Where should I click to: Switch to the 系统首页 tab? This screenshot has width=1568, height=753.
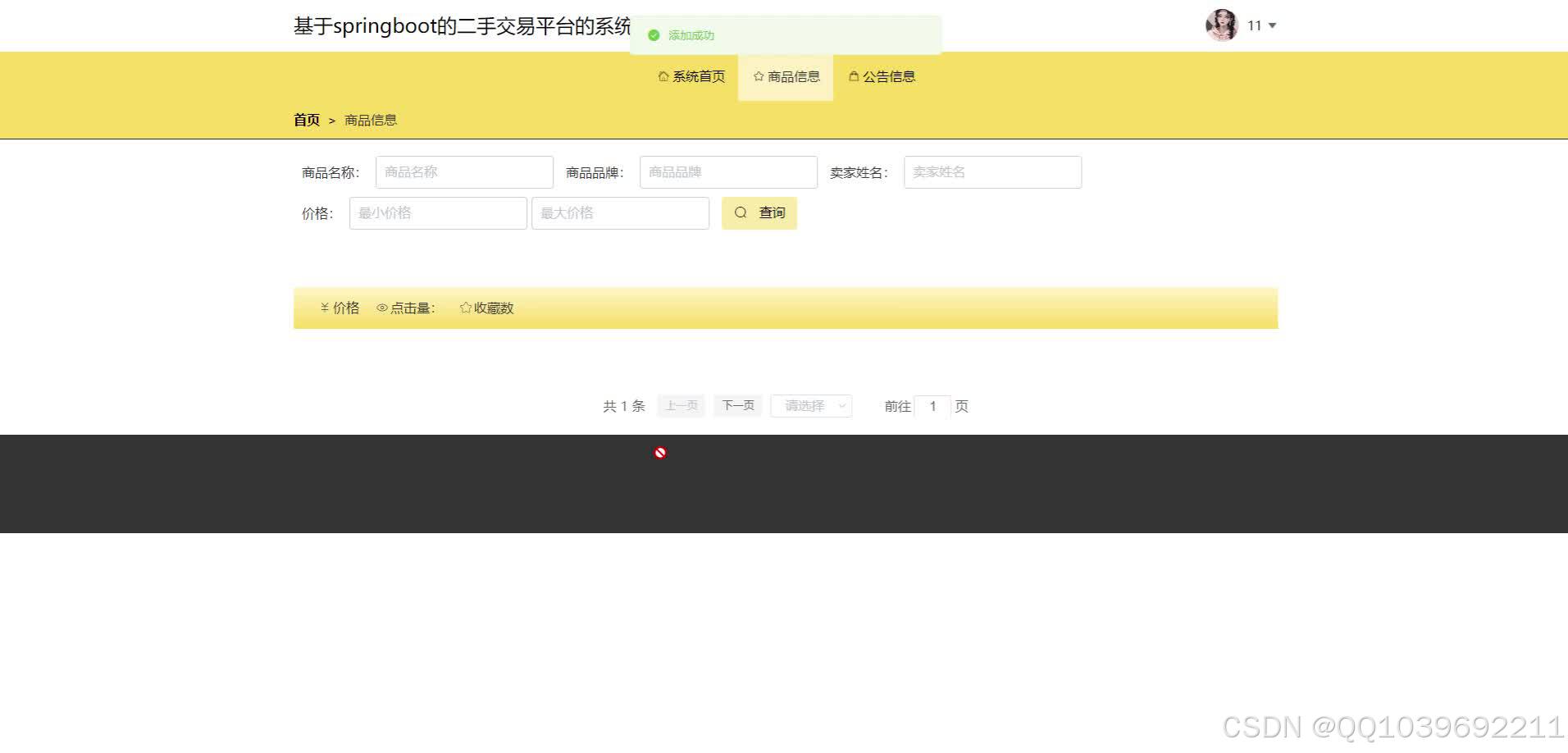[698, 75]
